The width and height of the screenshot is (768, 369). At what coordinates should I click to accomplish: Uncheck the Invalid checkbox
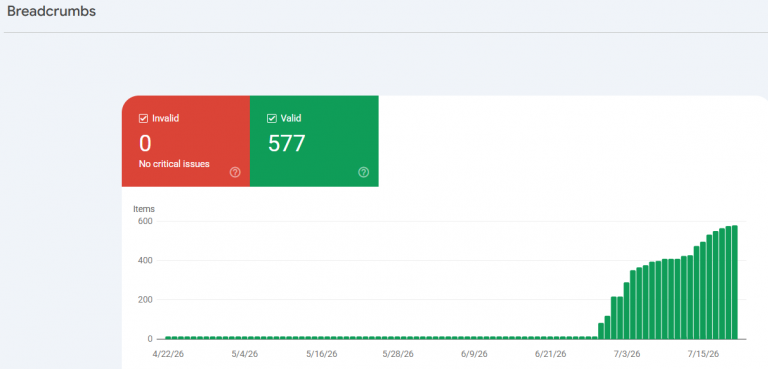point(143,118)
